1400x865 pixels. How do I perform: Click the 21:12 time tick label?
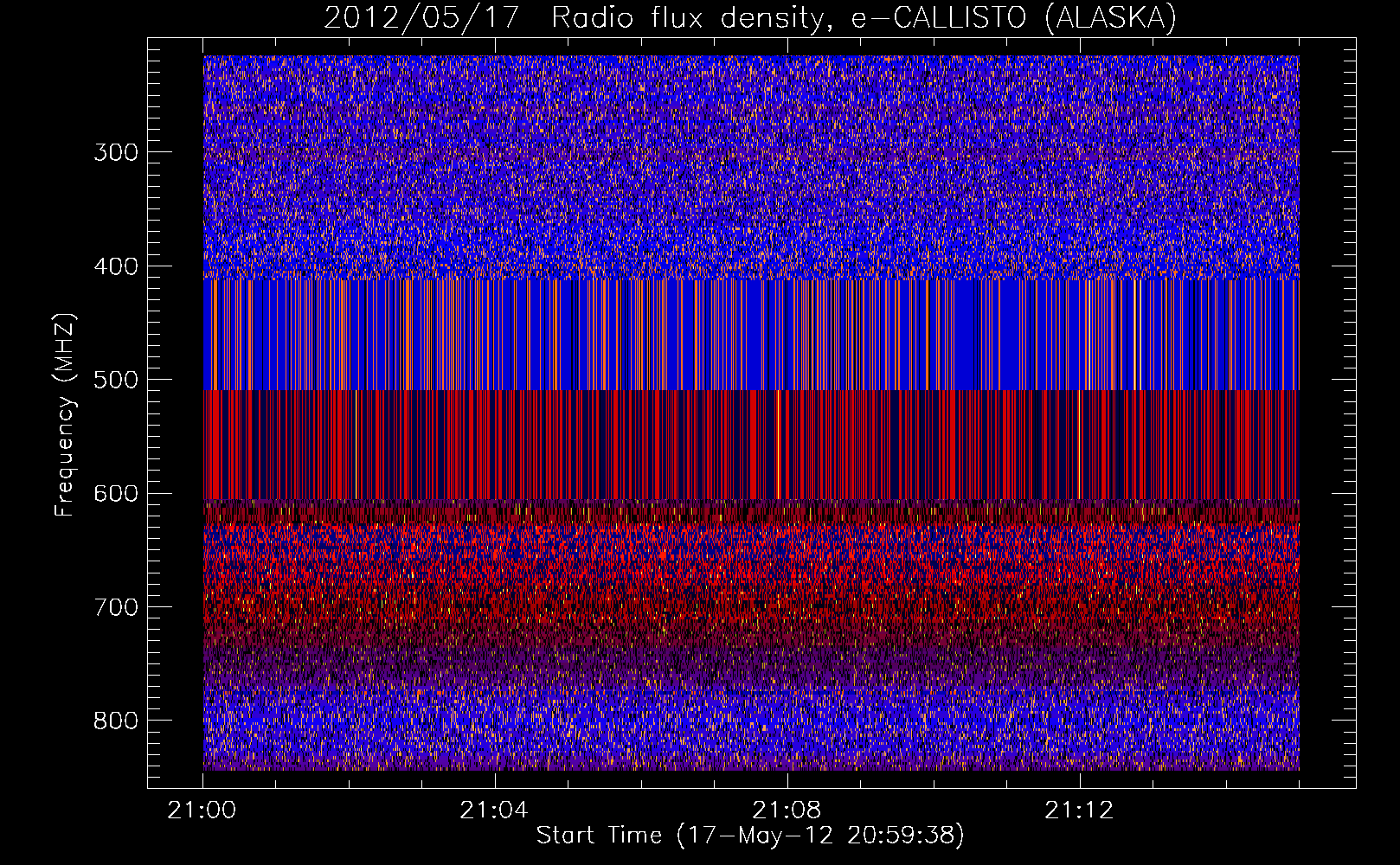point(1079,811)
